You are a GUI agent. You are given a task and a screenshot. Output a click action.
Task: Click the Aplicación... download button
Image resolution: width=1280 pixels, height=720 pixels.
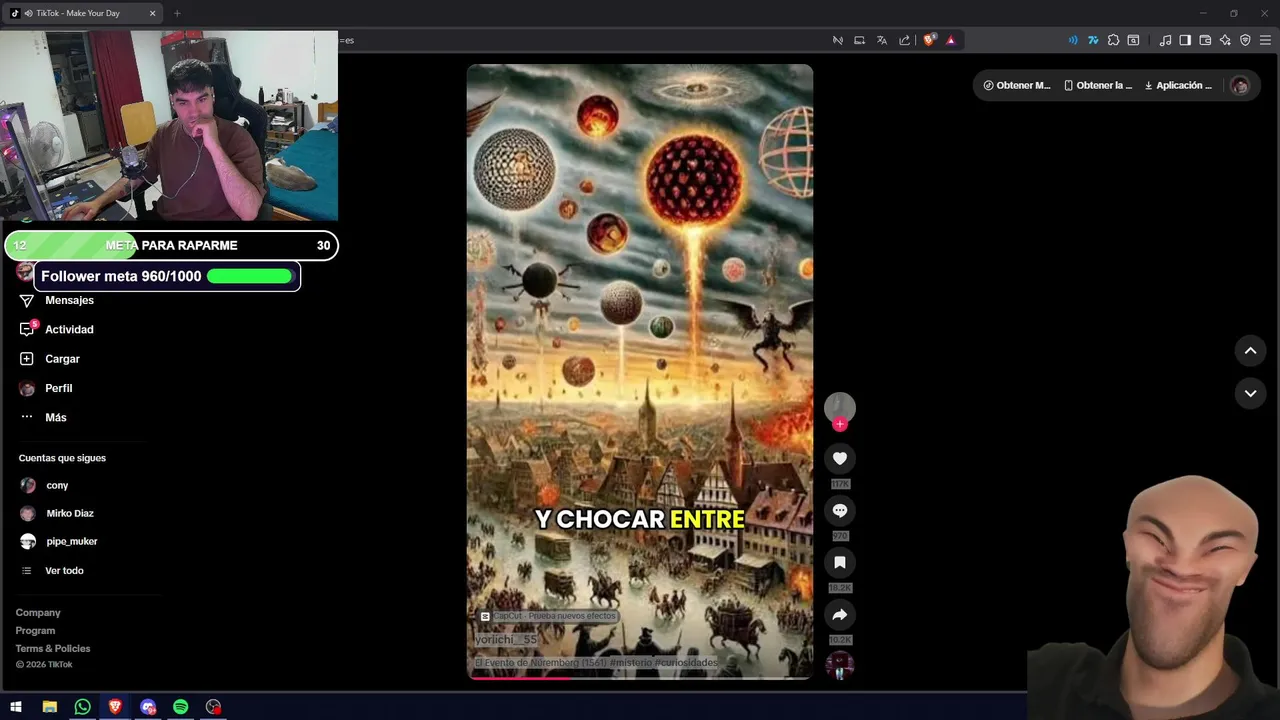click(1178, 86)
